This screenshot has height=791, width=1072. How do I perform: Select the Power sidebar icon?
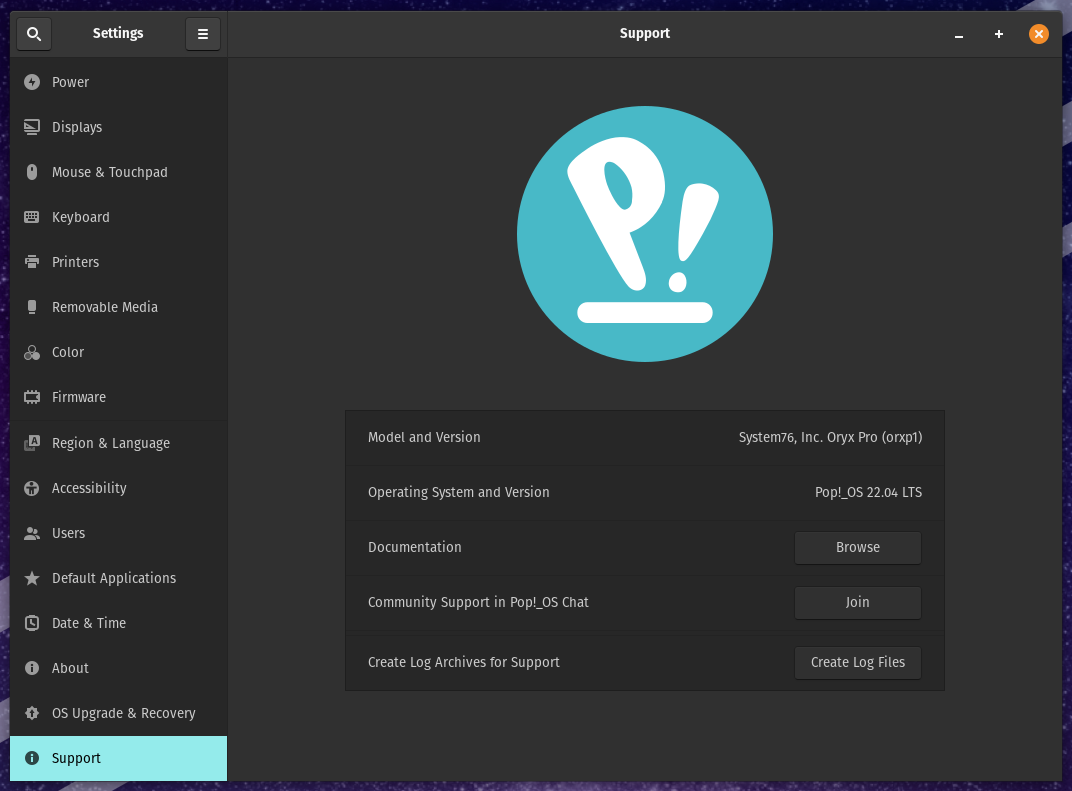coord(31,82)
